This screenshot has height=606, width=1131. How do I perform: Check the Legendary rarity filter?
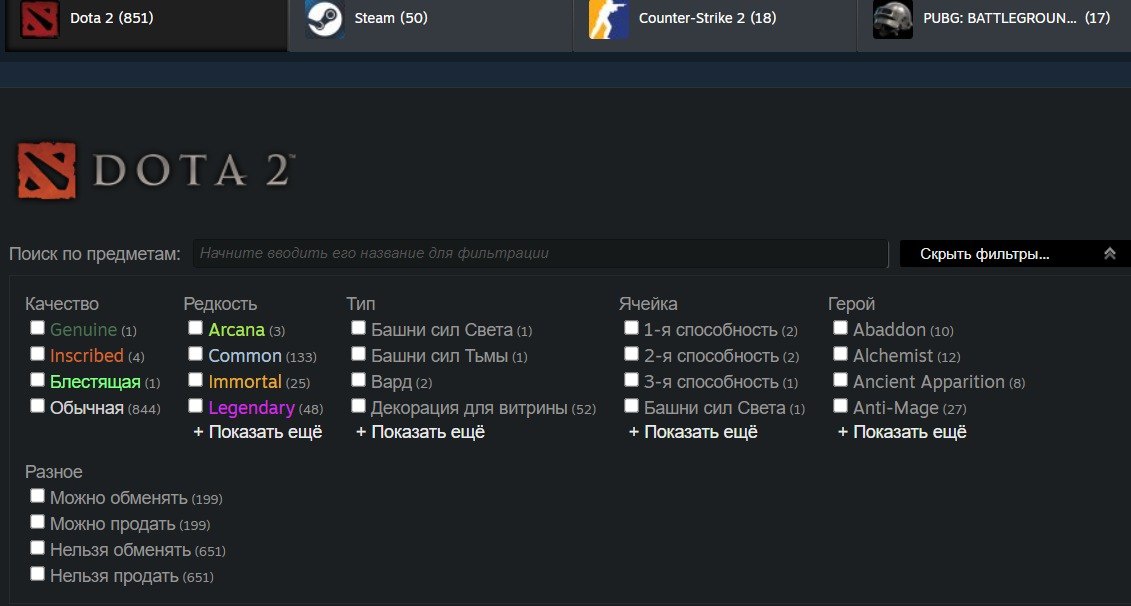(195, 405)
